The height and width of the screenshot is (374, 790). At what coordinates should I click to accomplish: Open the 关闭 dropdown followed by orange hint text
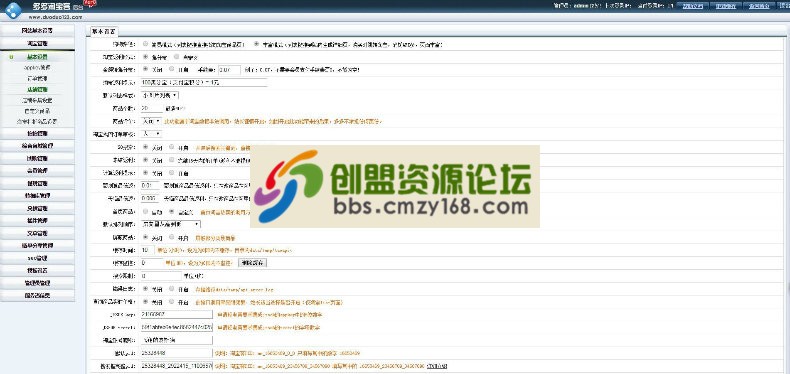pos(152,121)
